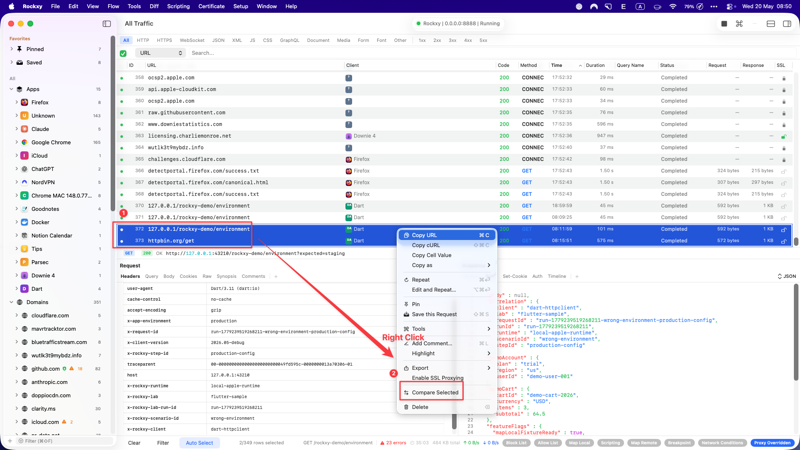
Task: Select the Saved tray icon in Favorites
Action: [19, 62]
